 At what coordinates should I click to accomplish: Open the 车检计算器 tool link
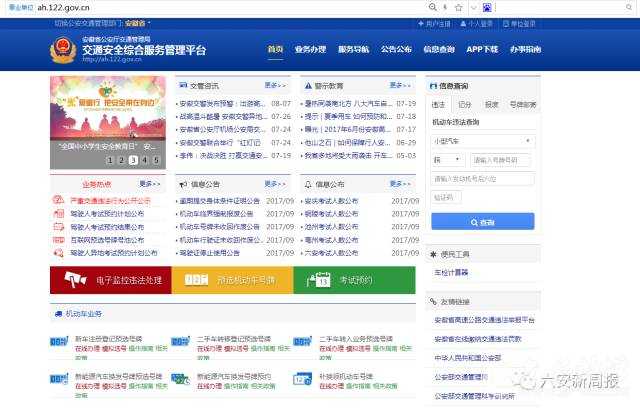point(452,272)
